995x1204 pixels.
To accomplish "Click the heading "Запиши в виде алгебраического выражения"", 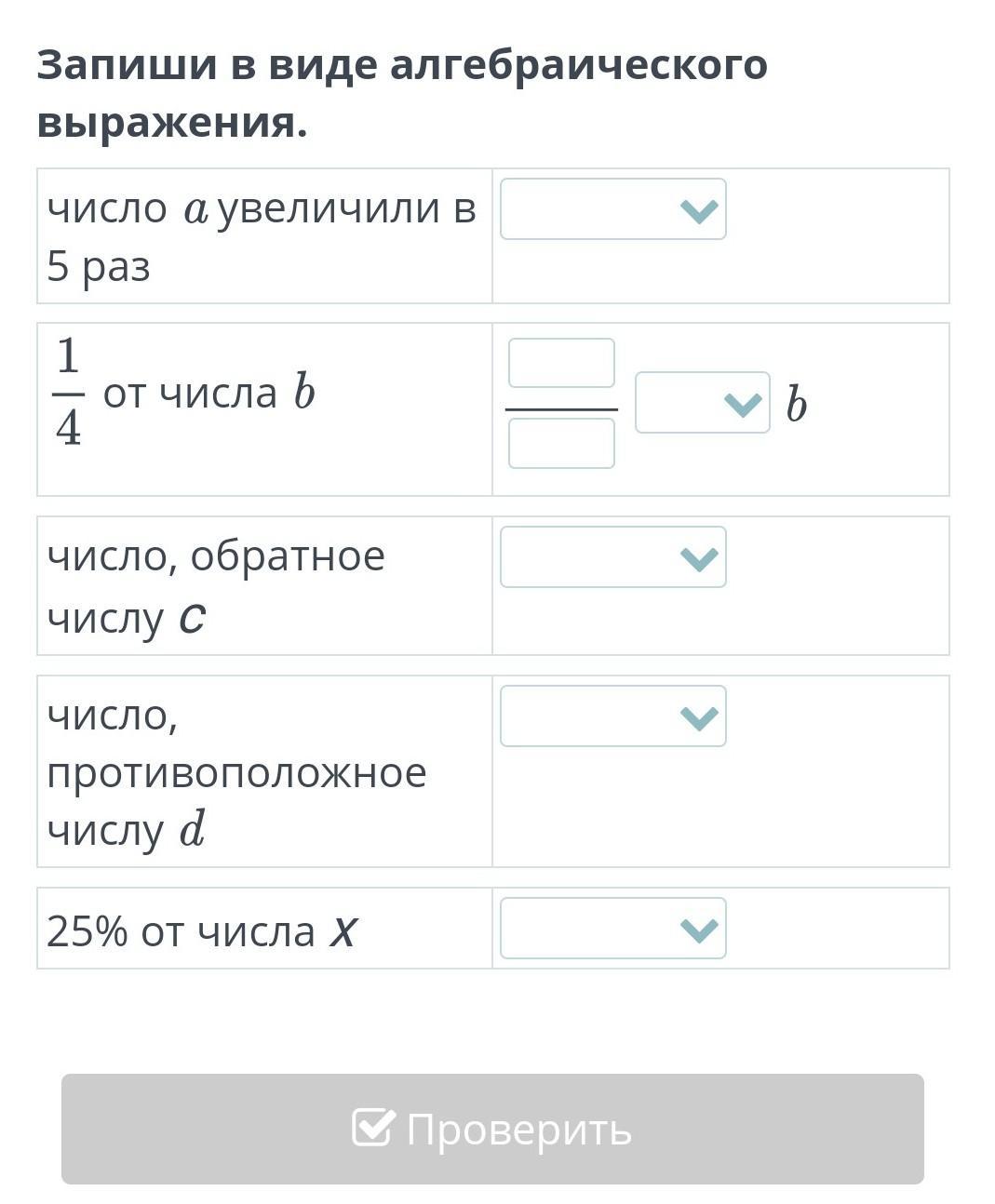I will pyautogui.click(x=401, y=93).
